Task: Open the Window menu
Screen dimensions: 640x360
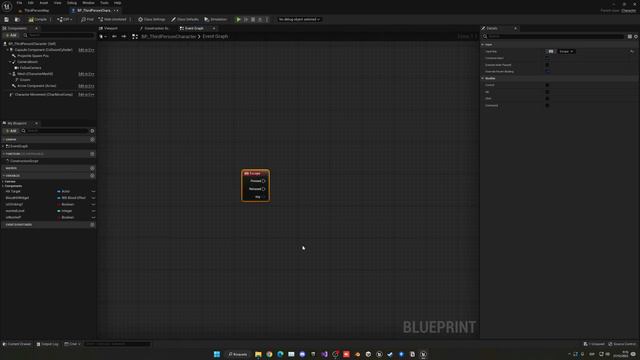Action: (88, 3)
